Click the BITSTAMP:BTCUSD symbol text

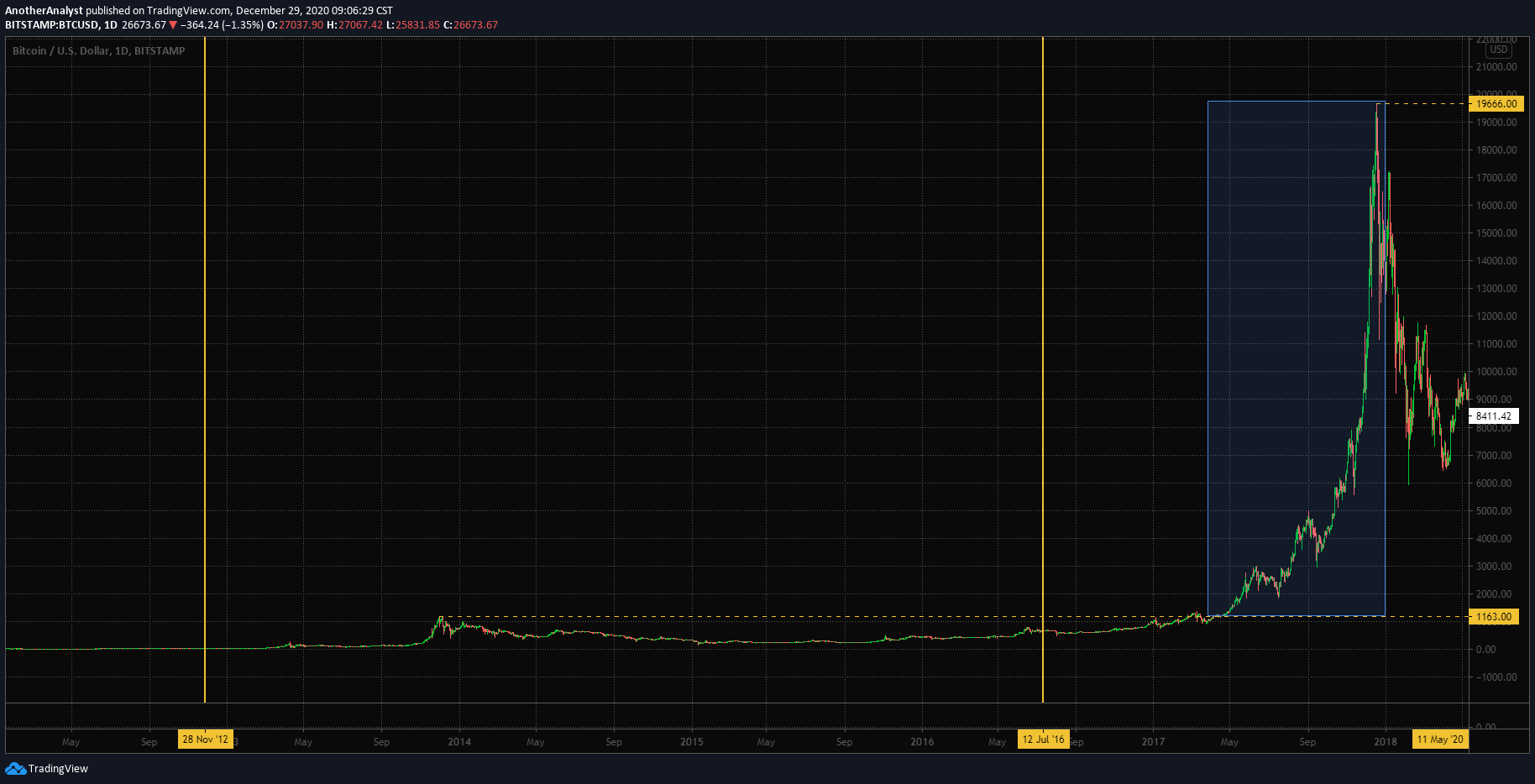52,25
